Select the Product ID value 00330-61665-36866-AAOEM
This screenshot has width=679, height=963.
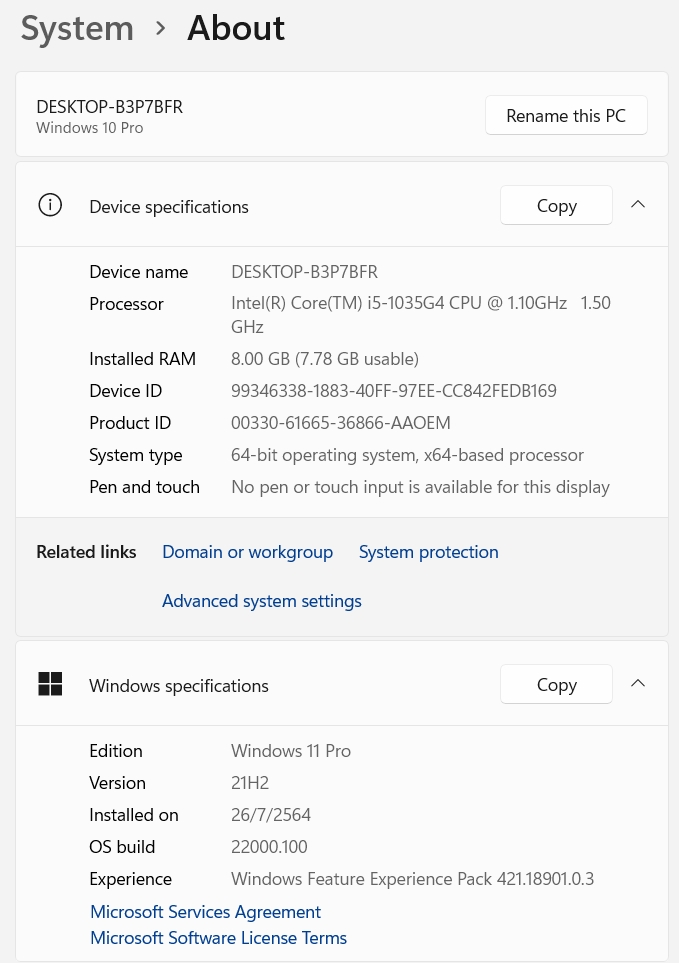click(341, 423)
